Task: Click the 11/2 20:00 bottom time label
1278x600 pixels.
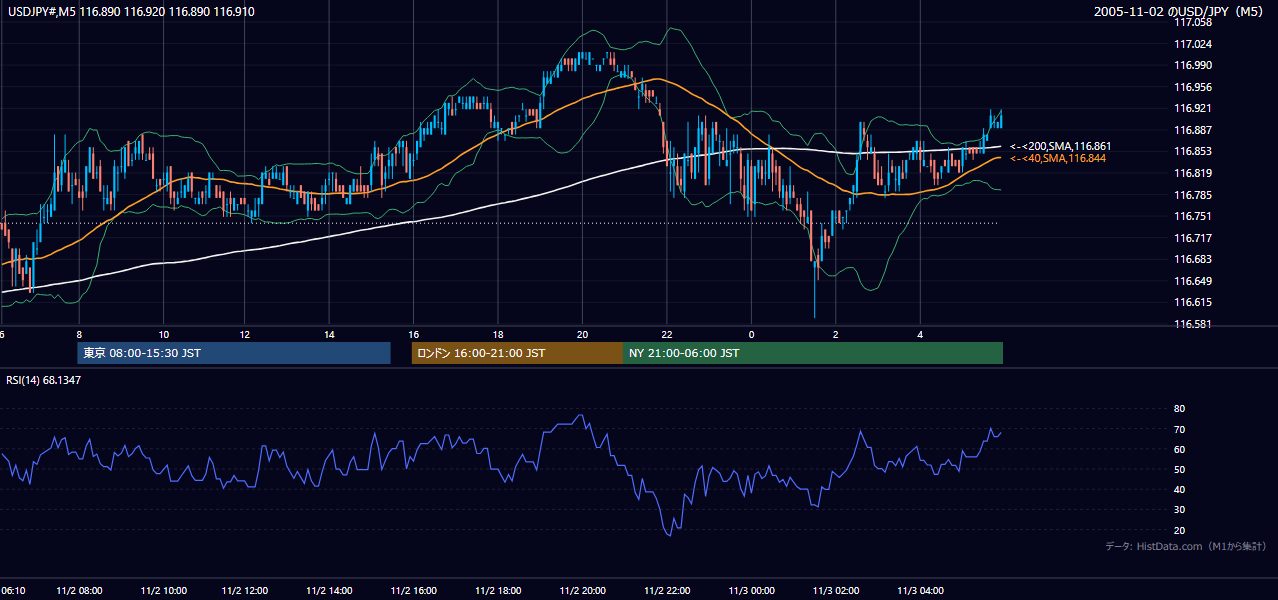Action: [x=582, y=591]
